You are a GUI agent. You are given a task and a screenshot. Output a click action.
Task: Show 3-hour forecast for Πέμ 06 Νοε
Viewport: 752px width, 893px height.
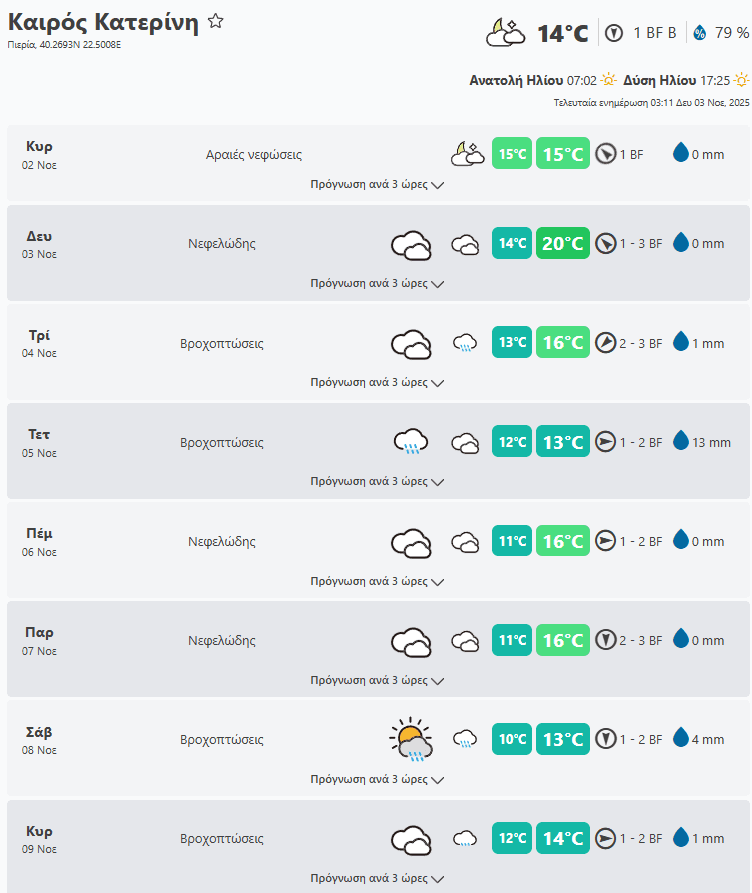pos(377,581)
